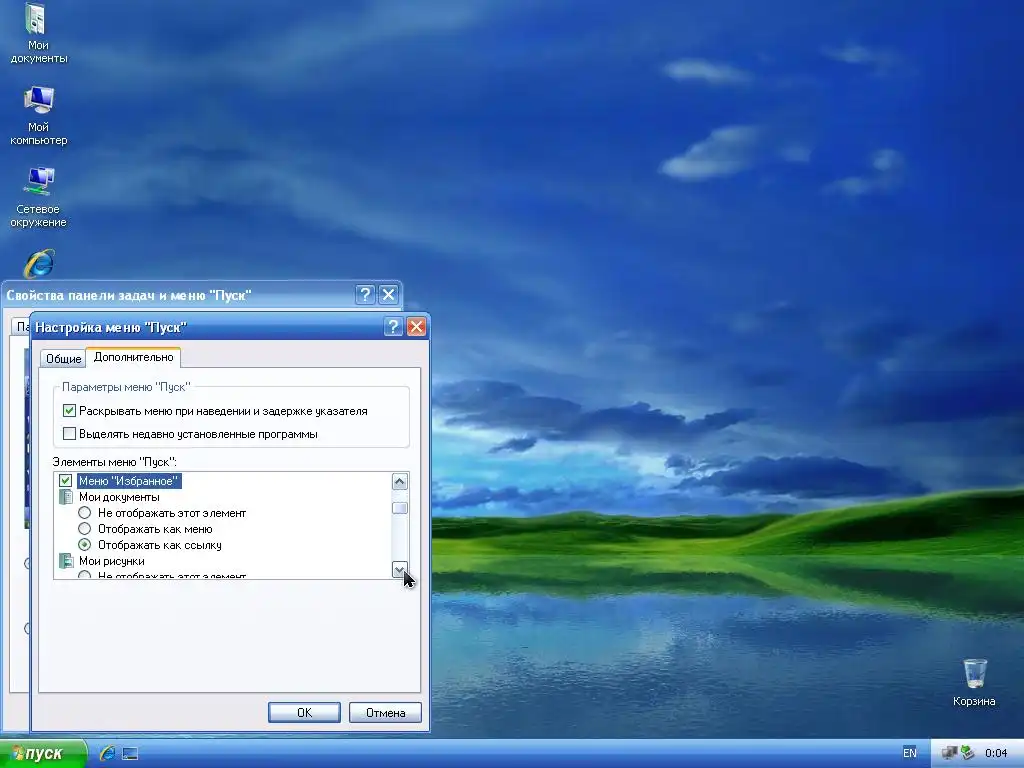Select the My Computer desktop icon
1024x768 pixels.
point(38,115)
